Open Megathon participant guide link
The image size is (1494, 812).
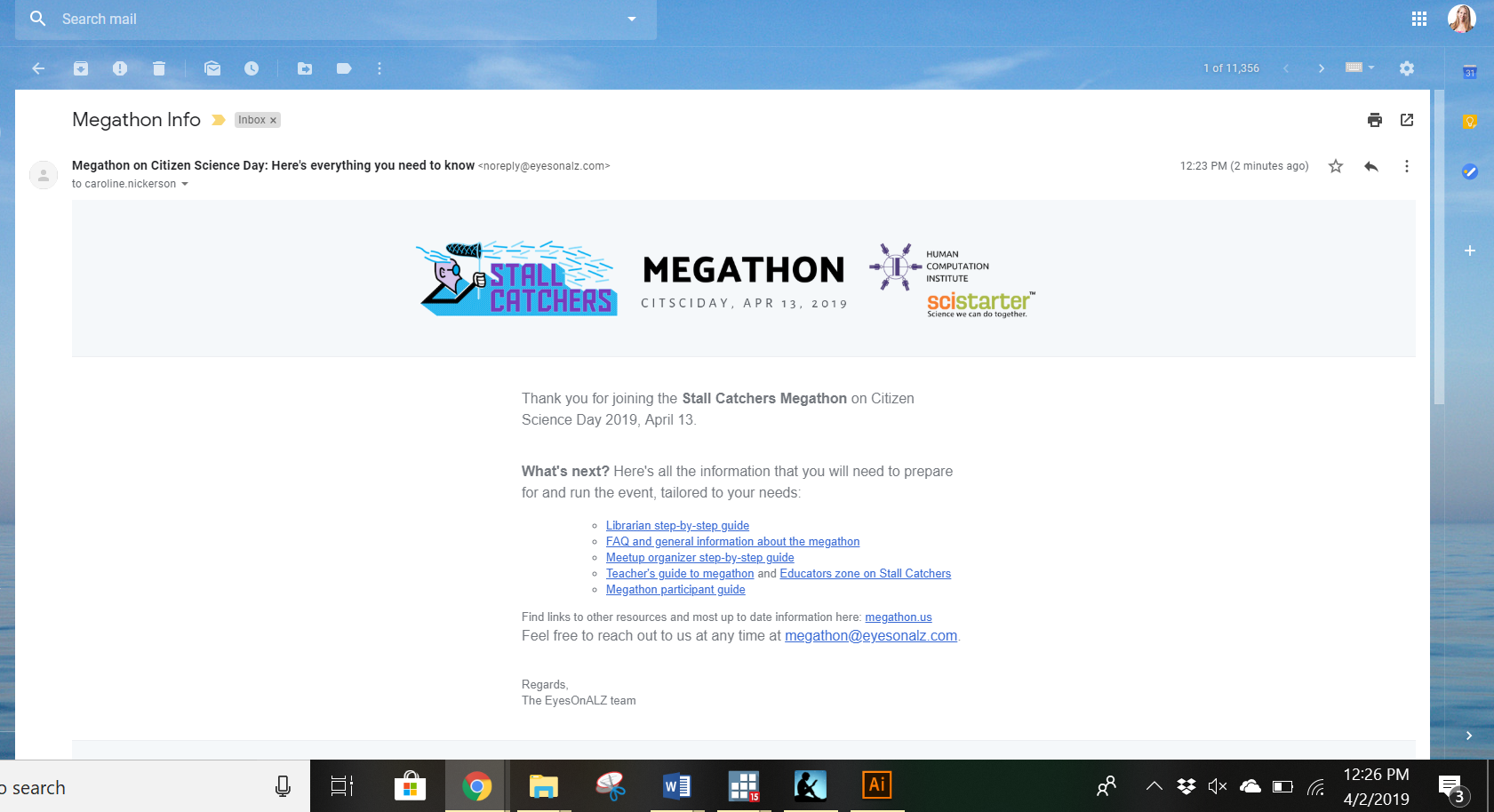675,589
